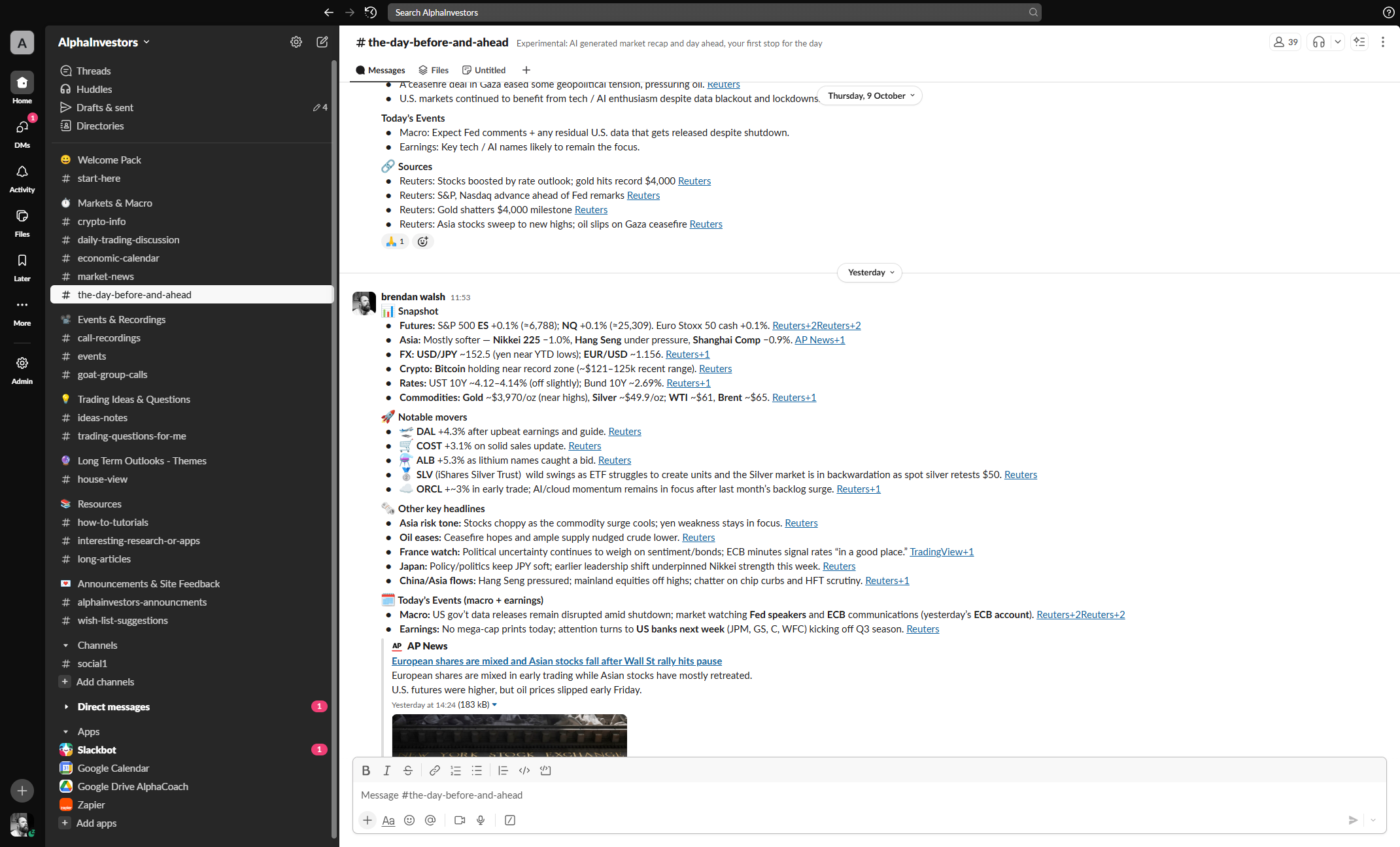
Task: Click the stock exchange image thumbnail
Action: point(509,735)
